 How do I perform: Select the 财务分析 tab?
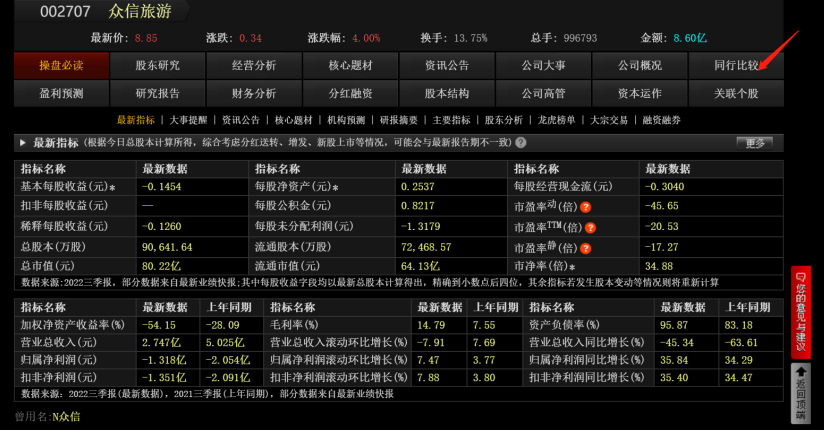pos(254,93)
